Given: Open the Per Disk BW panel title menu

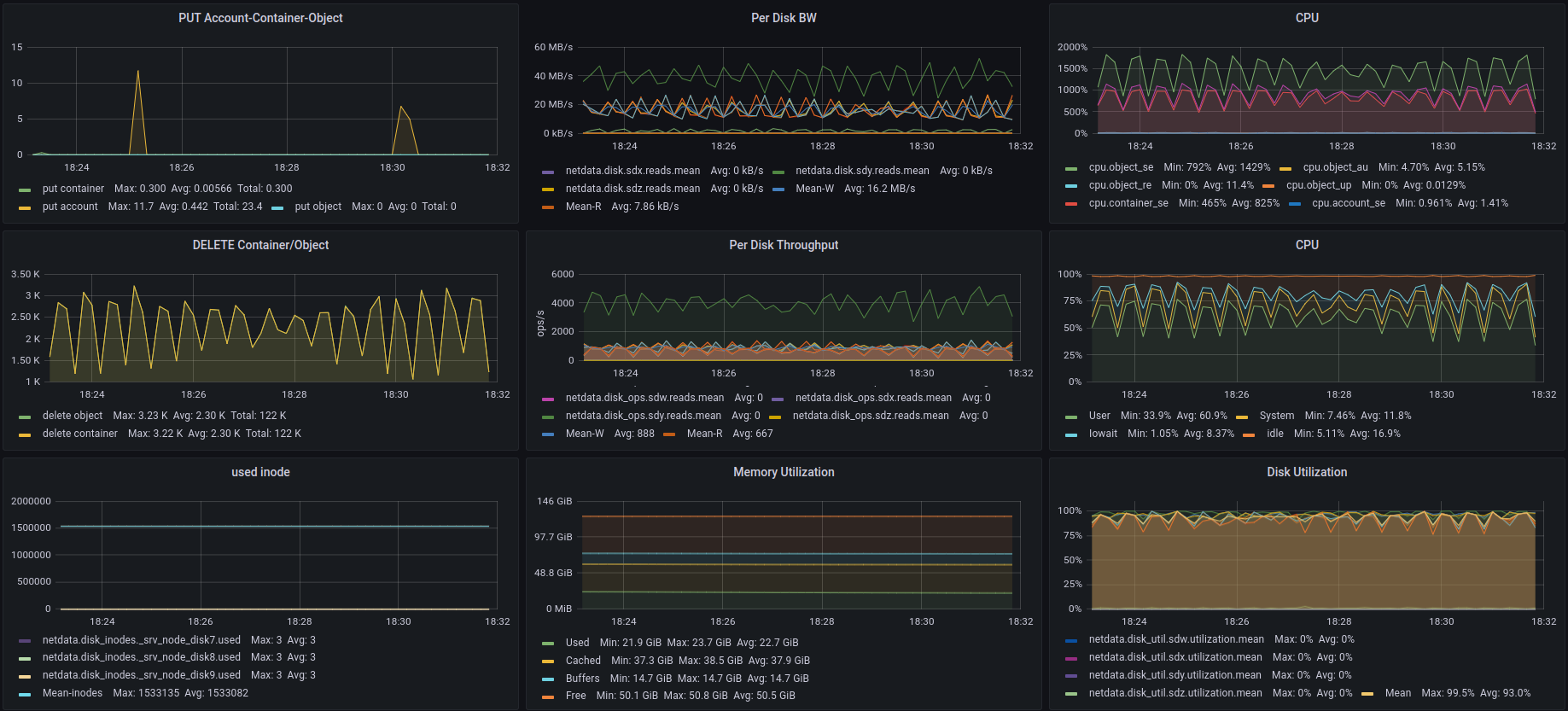Looking at the screenshot, I should (783, 18).
